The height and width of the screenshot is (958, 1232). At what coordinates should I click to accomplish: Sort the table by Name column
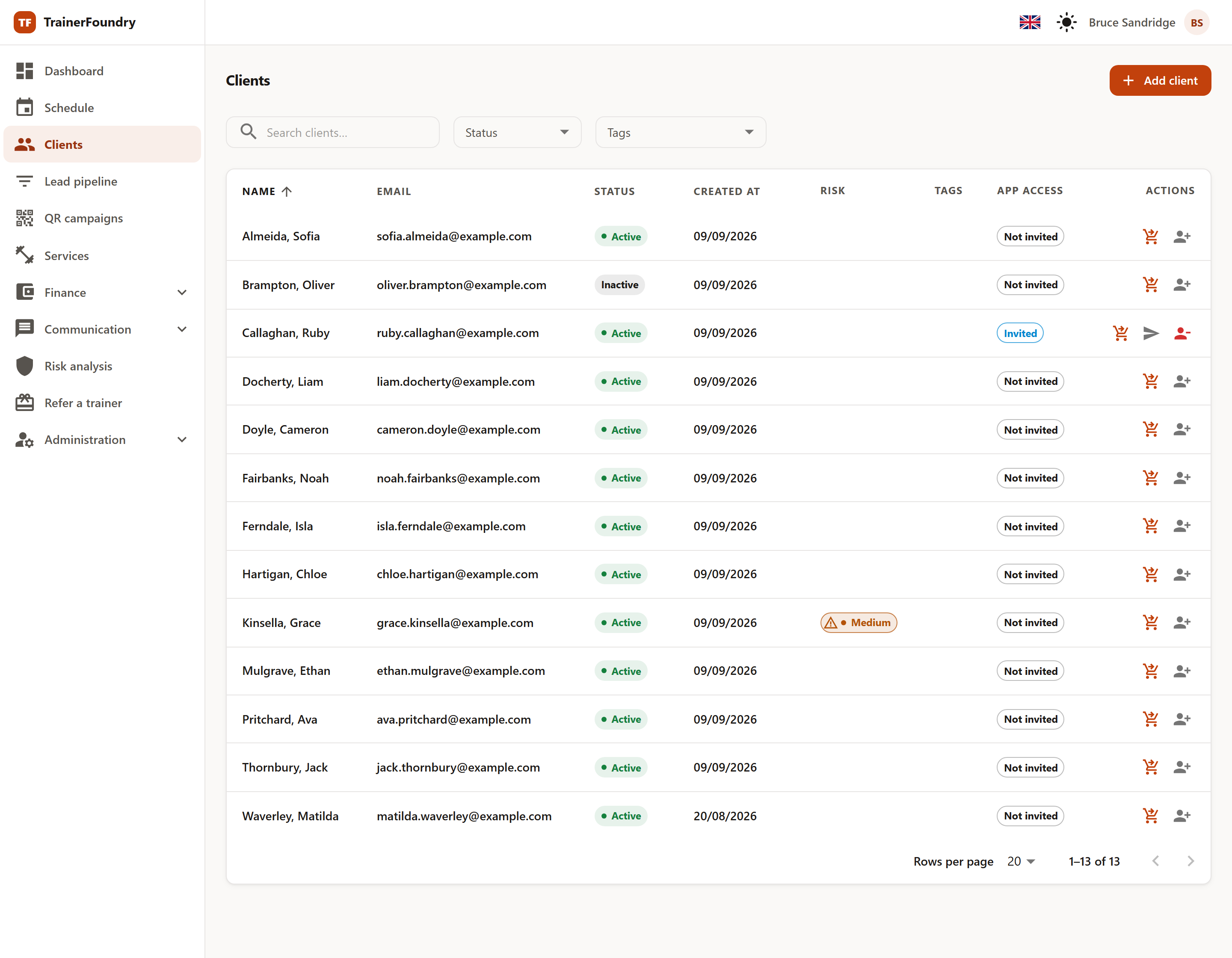tap(267, 192)
